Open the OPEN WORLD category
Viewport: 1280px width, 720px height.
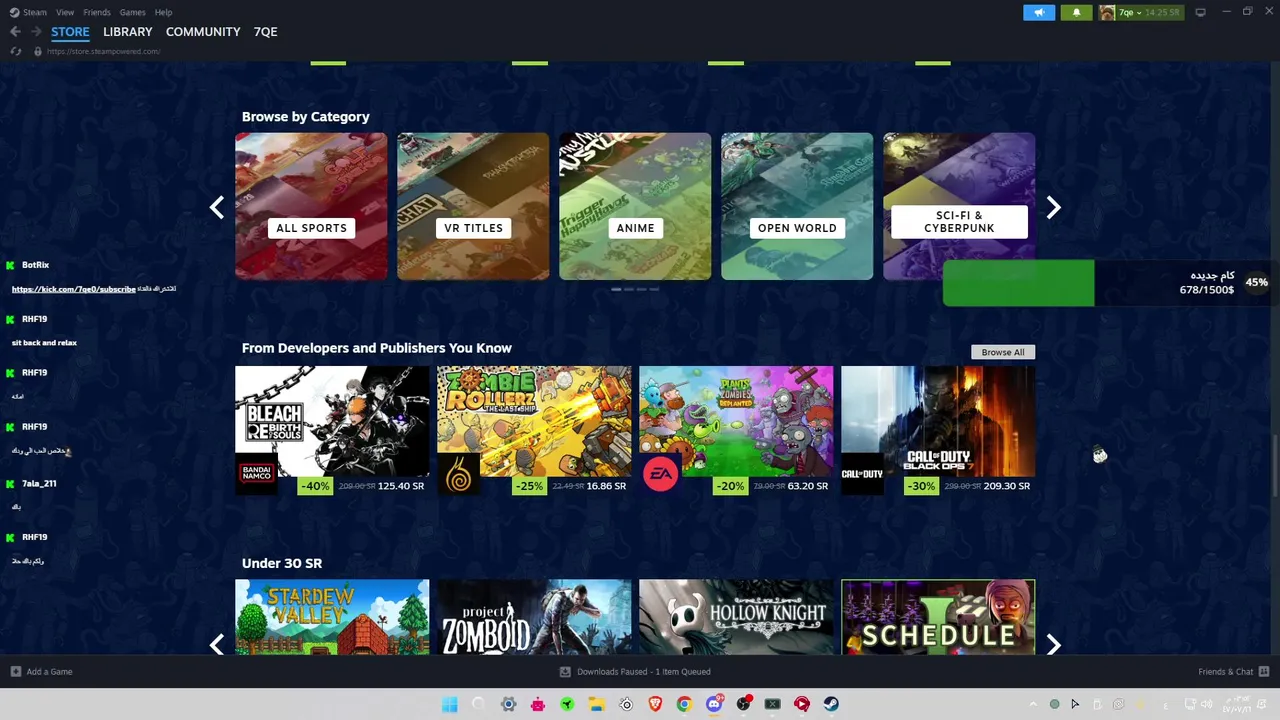(797, 206)
